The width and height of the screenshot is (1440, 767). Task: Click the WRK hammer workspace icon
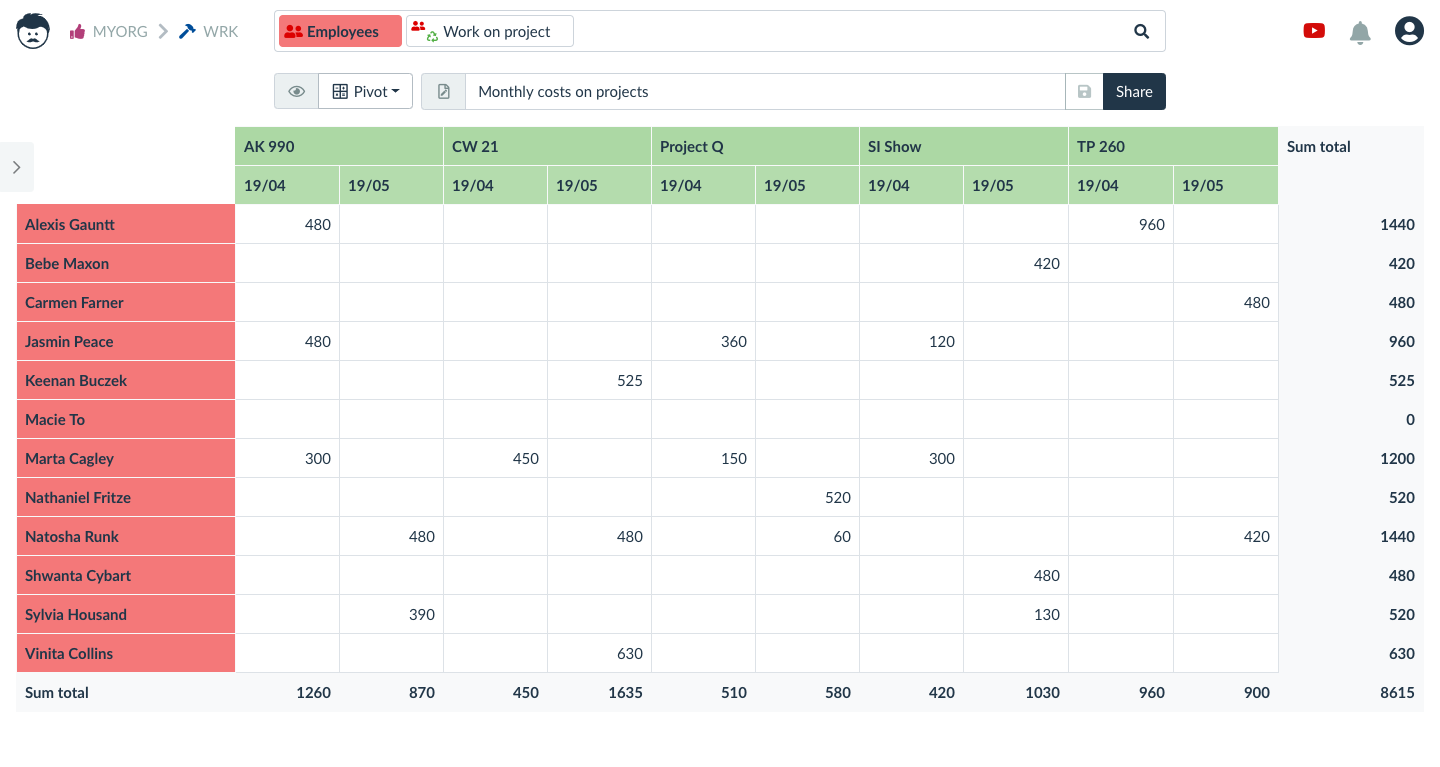click(187, 31)
